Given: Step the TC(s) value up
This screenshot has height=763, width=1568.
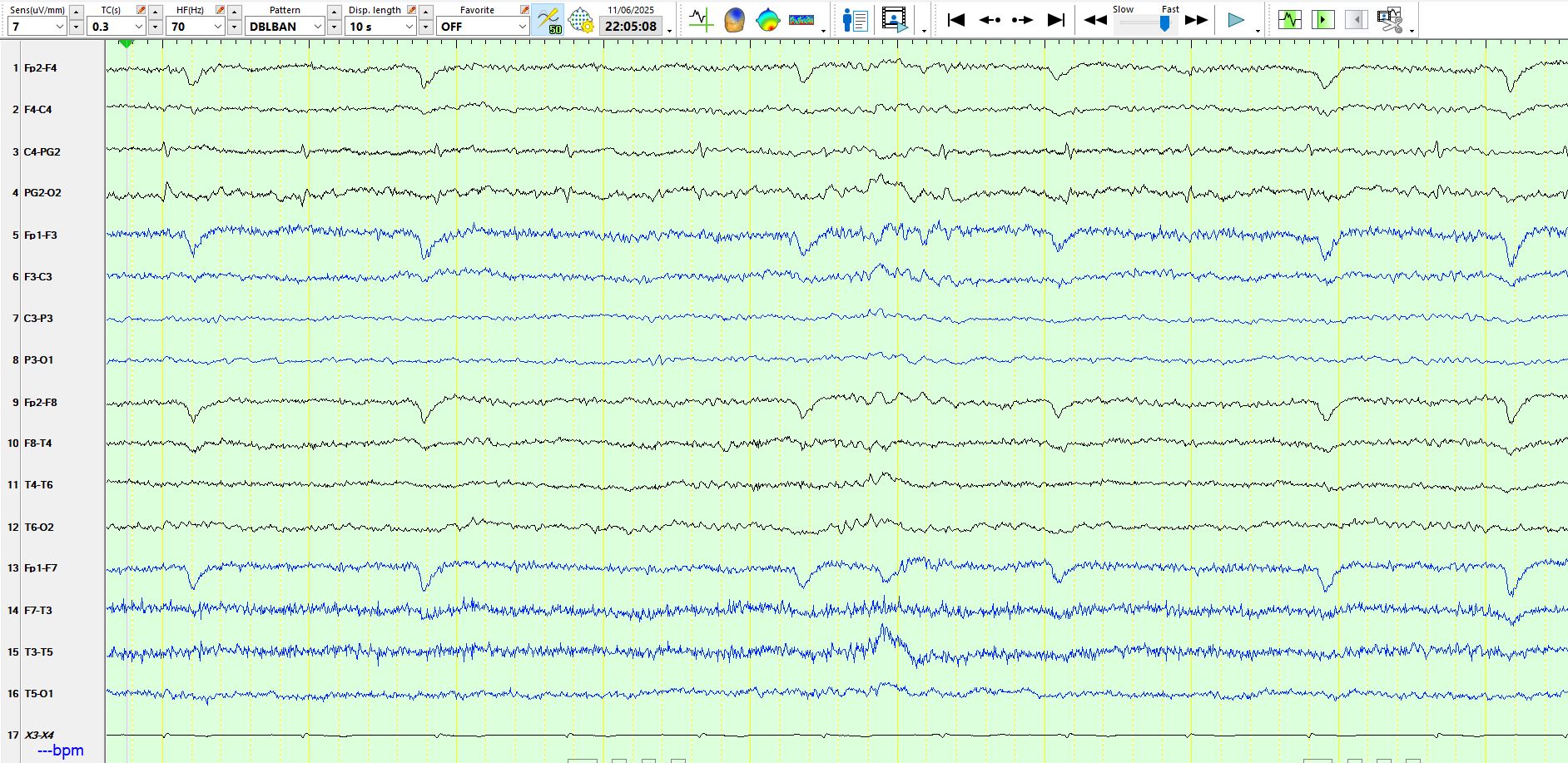Looking at the screenshot, I should 156,12.
